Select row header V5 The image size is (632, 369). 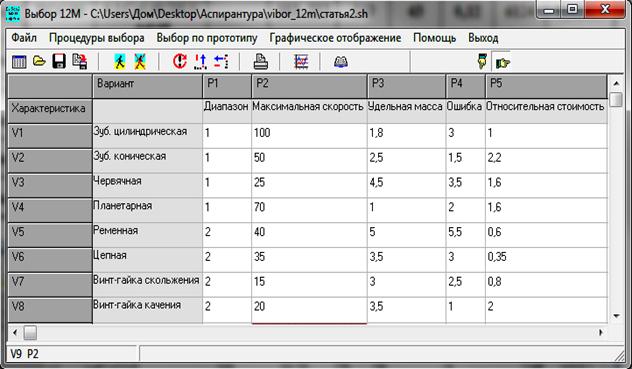pos(50,235)
